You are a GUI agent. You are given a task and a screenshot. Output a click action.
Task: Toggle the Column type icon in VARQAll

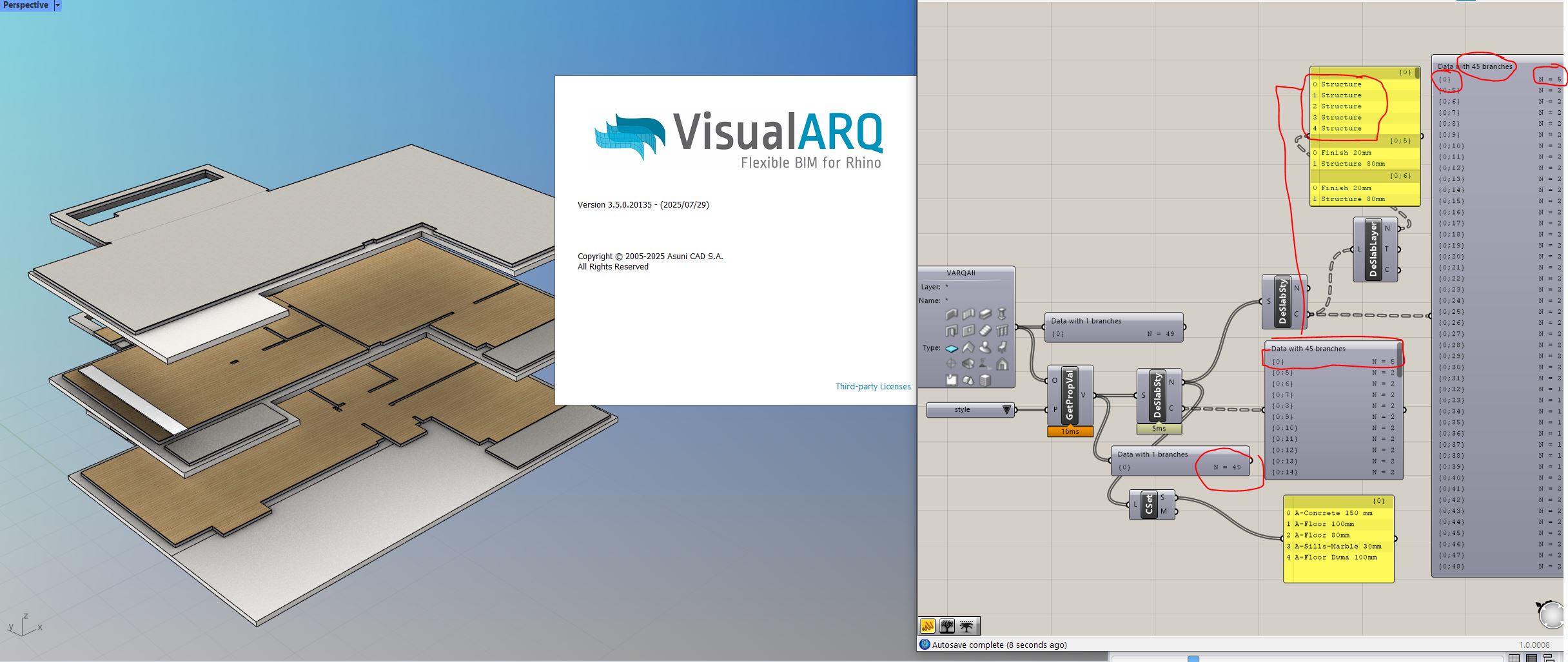(1002, 314)
